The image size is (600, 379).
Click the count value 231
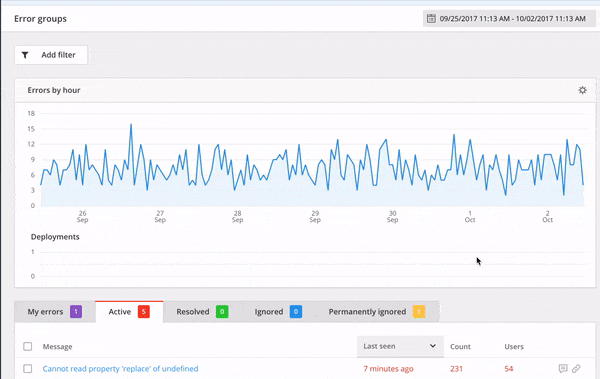[457, 369]
